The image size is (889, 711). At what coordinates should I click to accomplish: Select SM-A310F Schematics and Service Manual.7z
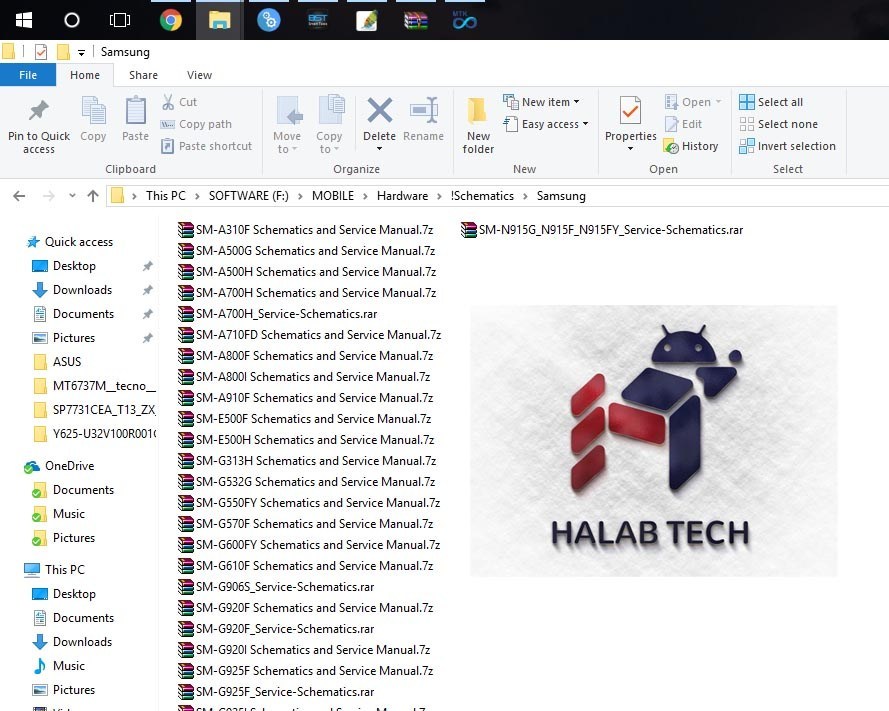click(x=306, y=230)
